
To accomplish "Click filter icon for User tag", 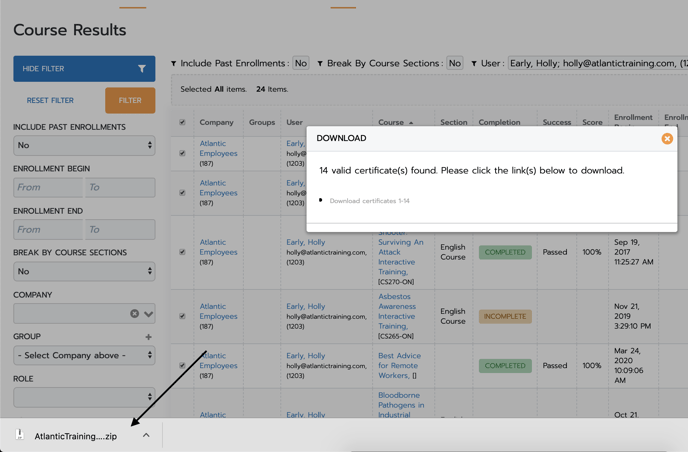I will (474, 64).
